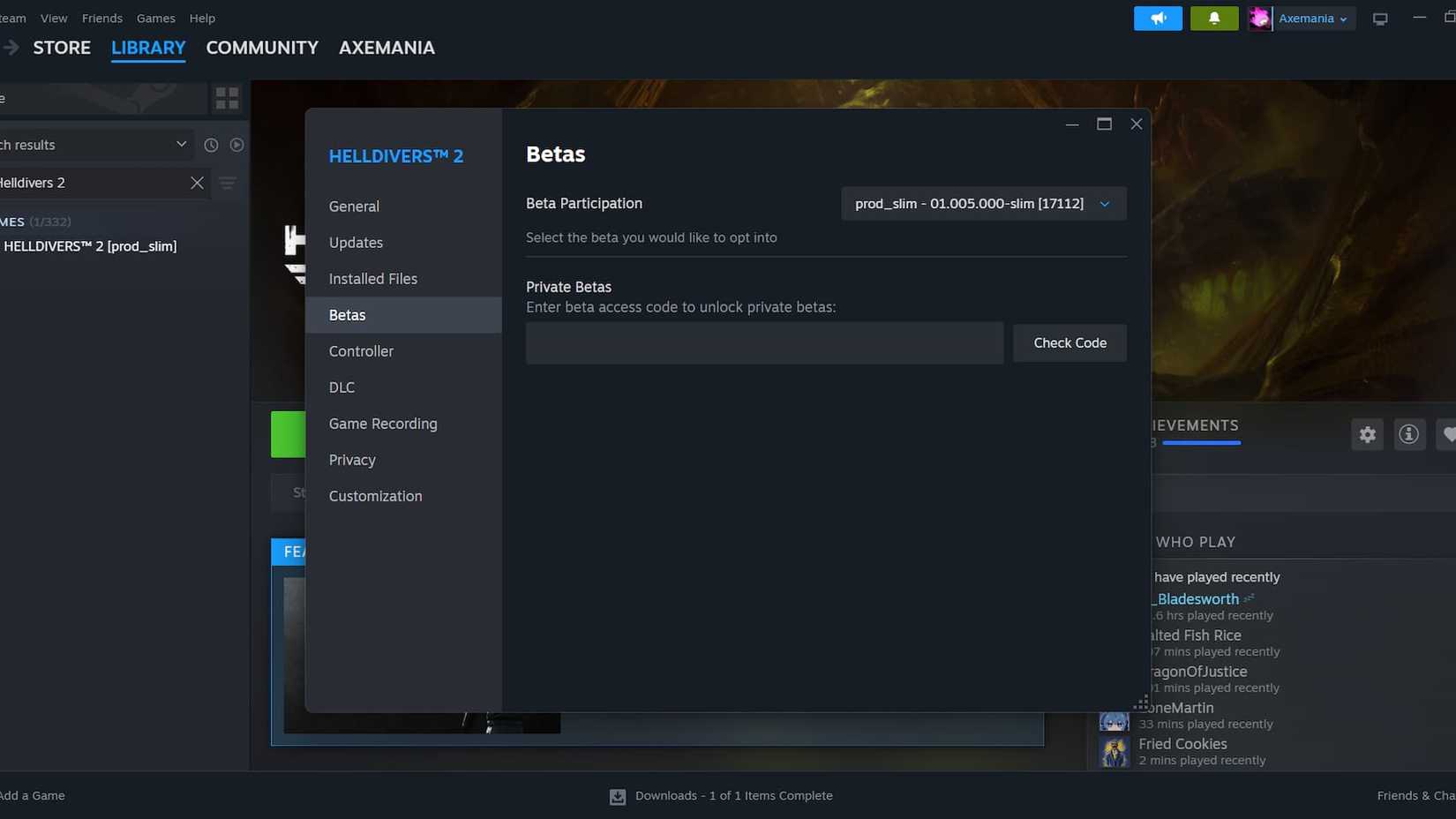1456x819 pixels.
Task: Click the Check Code button
Action: pyautogui.click(x=1069, y=342)
